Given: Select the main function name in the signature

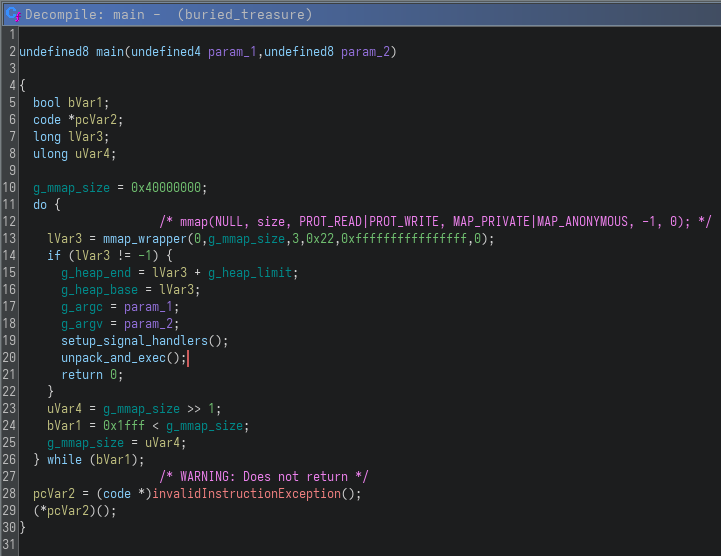Looking at the screenshot, I should point(112,51).
